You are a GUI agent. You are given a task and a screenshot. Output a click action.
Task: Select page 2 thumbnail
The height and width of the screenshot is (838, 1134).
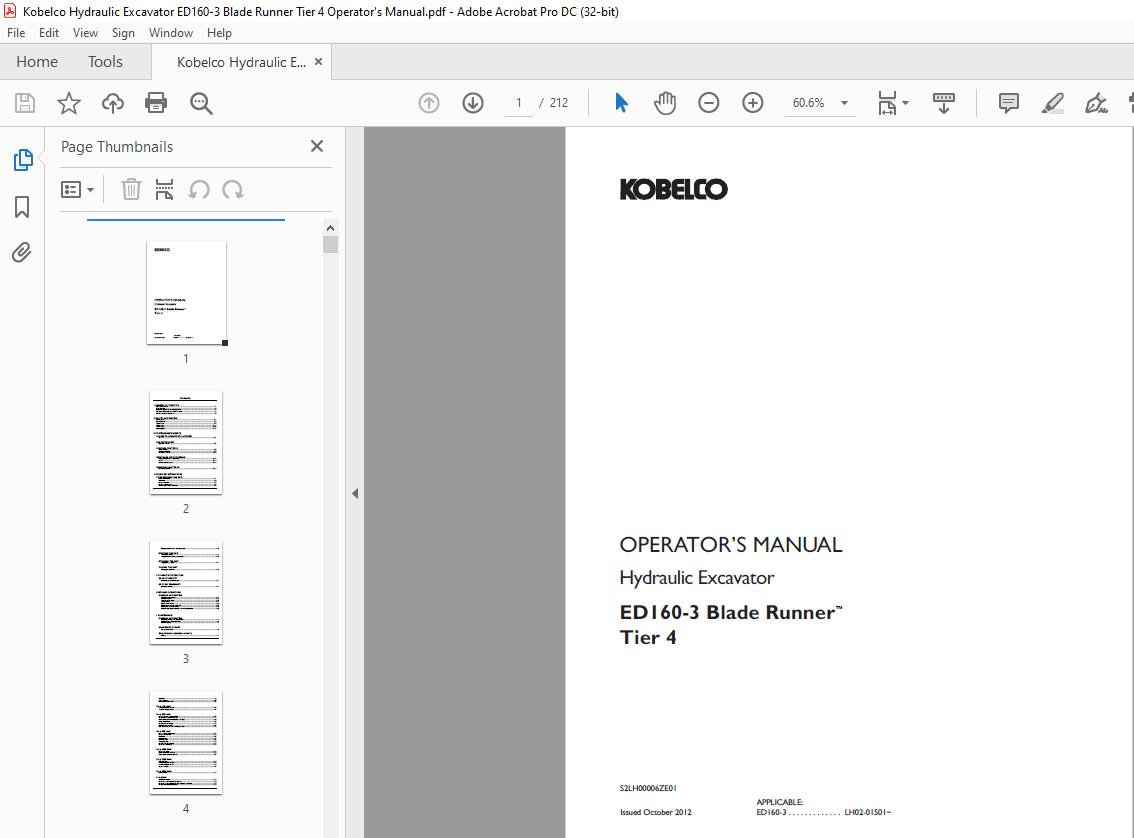click(x=186, y=442)
